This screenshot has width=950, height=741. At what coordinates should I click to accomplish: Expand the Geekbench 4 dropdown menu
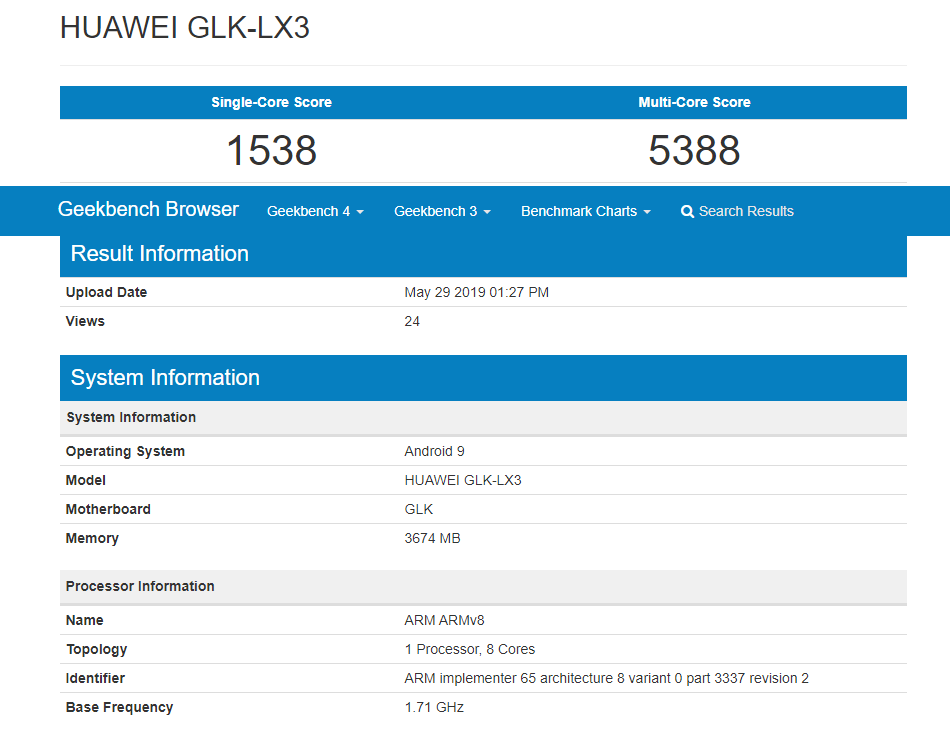[315, 211]
